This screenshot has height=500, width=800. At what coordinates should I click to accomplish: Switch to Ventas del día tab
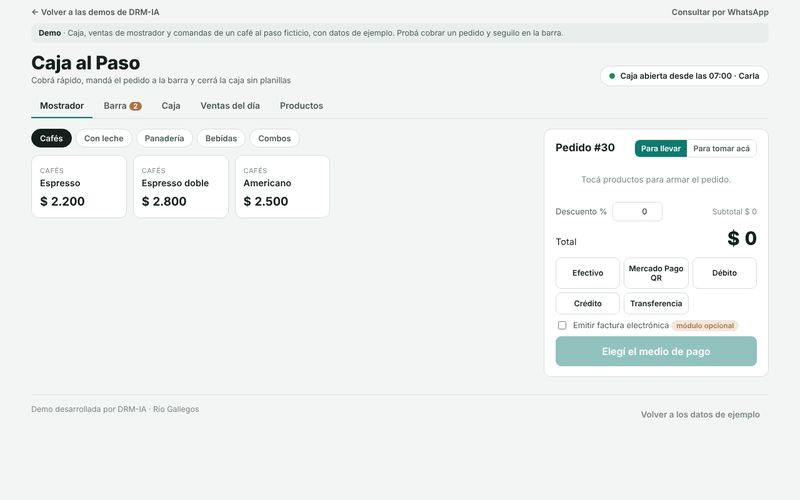click(230, 106)
